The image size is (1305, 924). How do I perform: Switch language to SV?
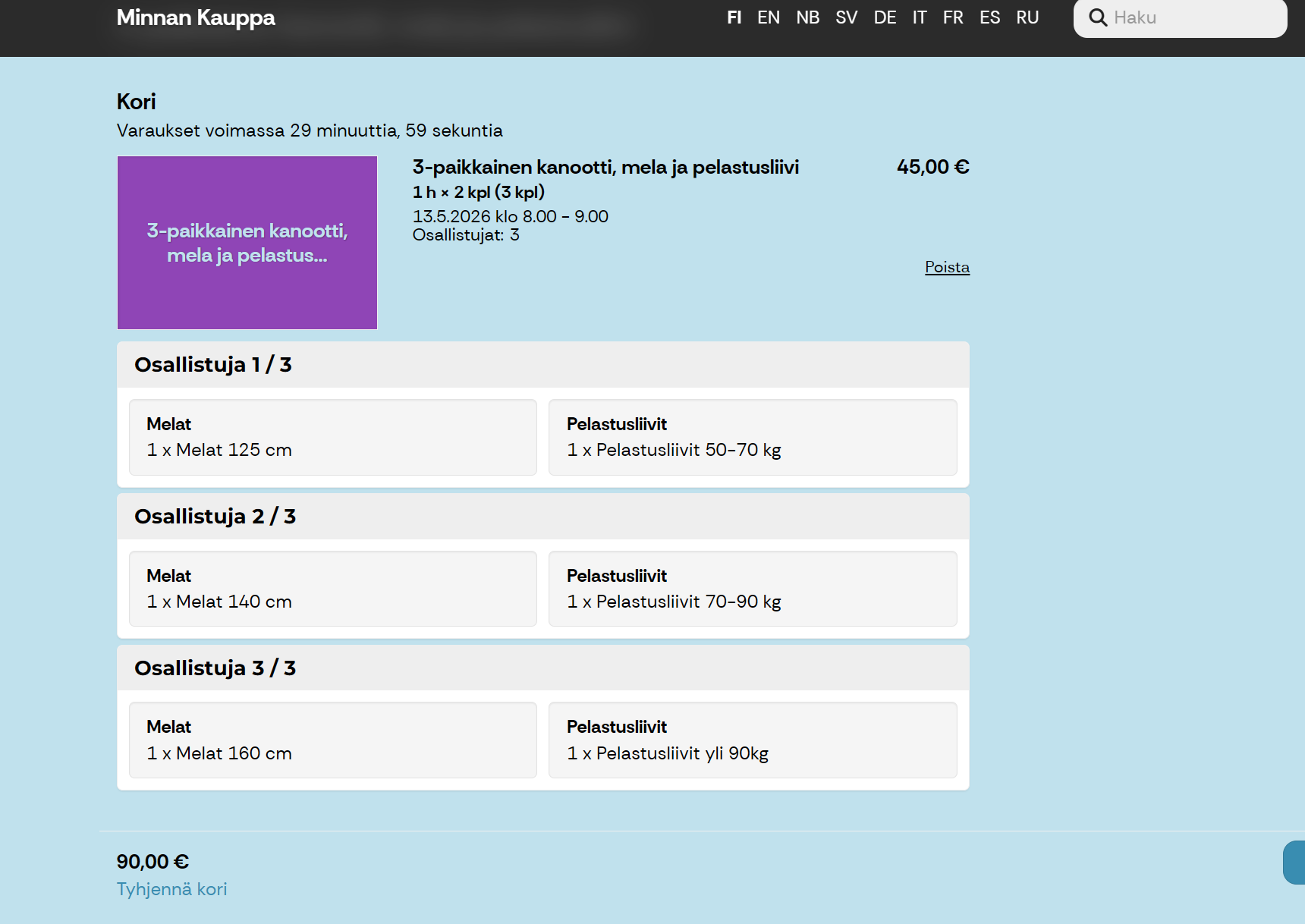click(x=847, y=17)
